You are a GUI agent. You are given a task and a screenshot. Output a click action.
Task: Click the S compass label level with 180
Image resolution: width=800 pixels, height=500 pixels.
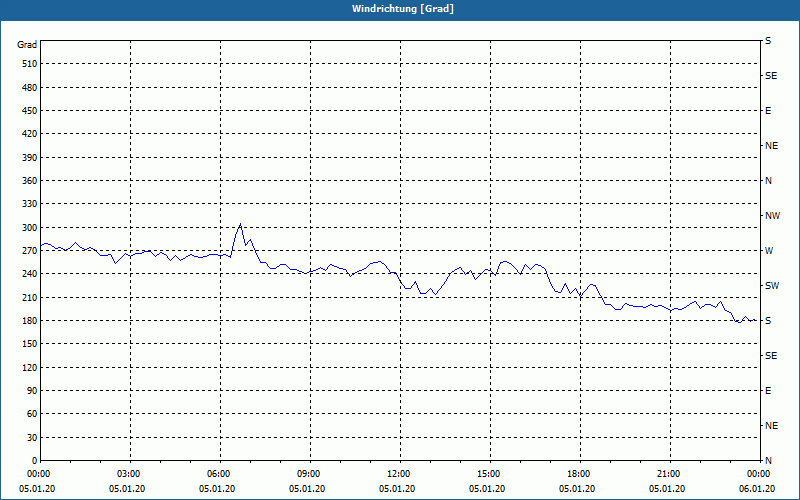point(768,320)
